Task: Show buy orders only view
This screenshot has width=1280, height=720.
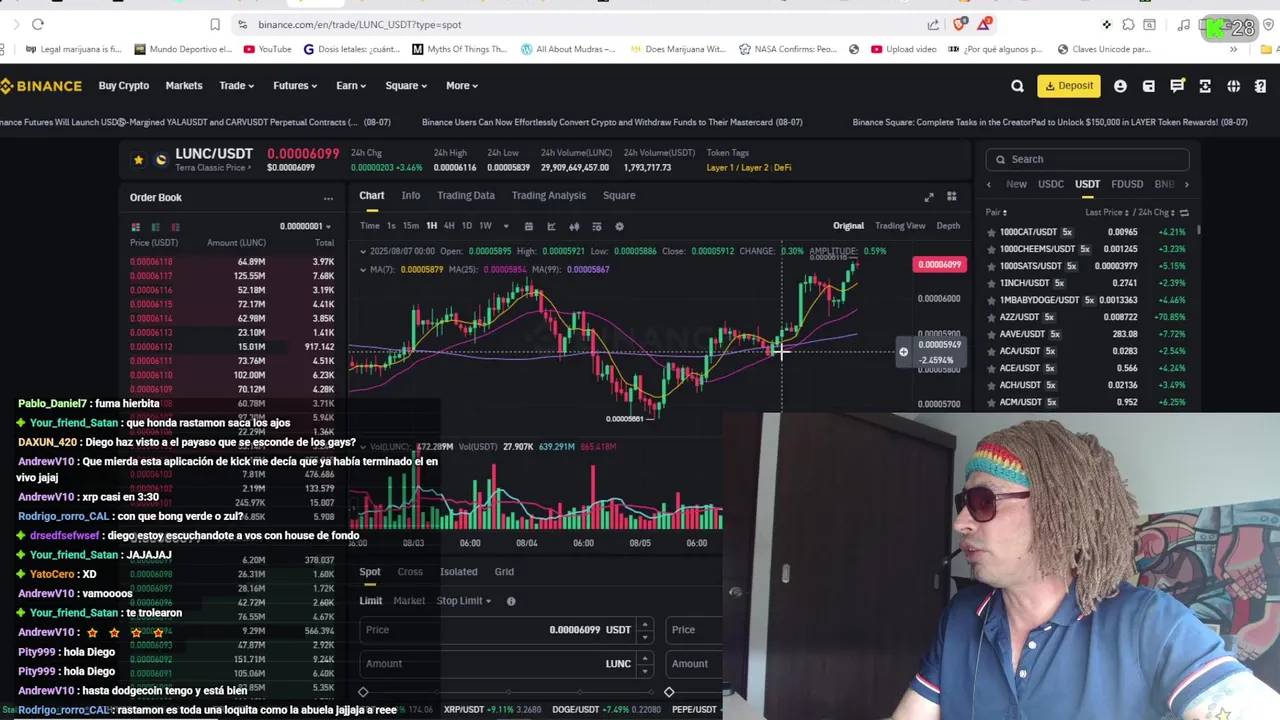Action: click(156, 227)
